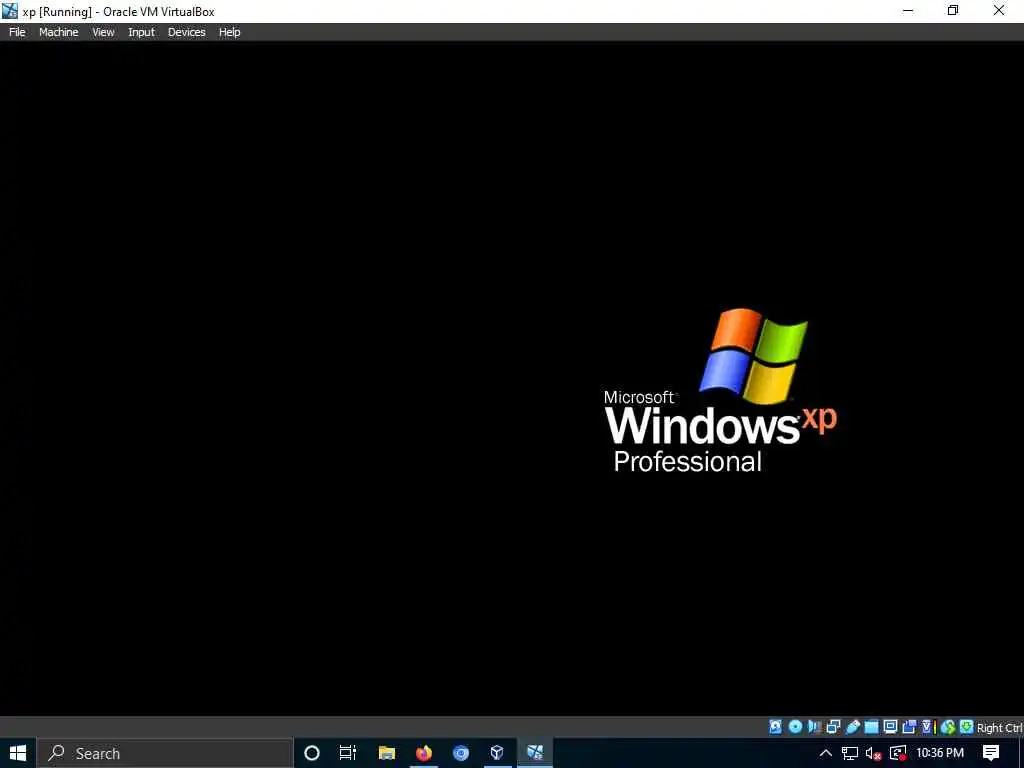
Task: Open the File menu
Action: (17, 32)
